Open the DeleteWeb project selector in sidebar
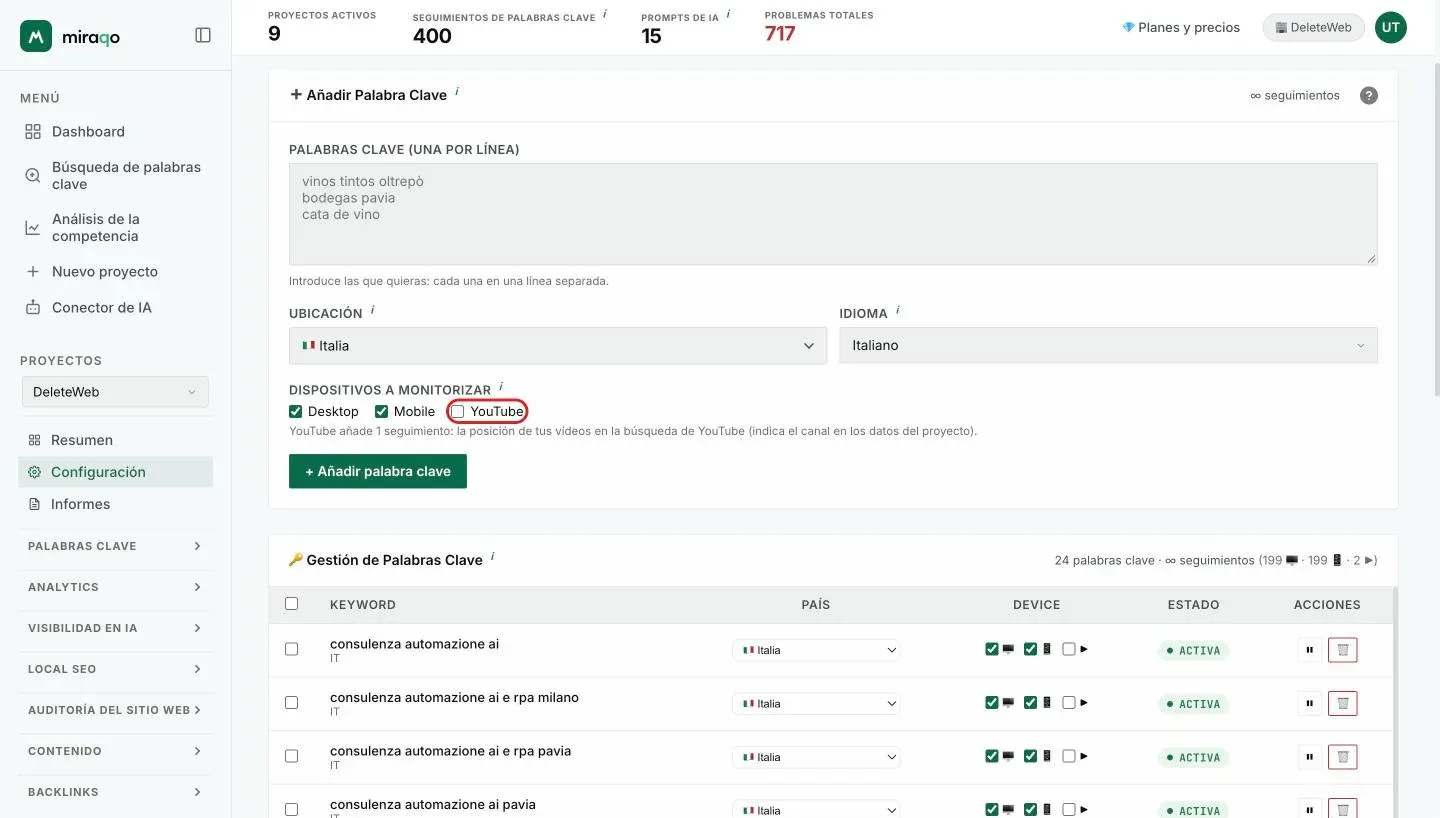 click(115, 392)
